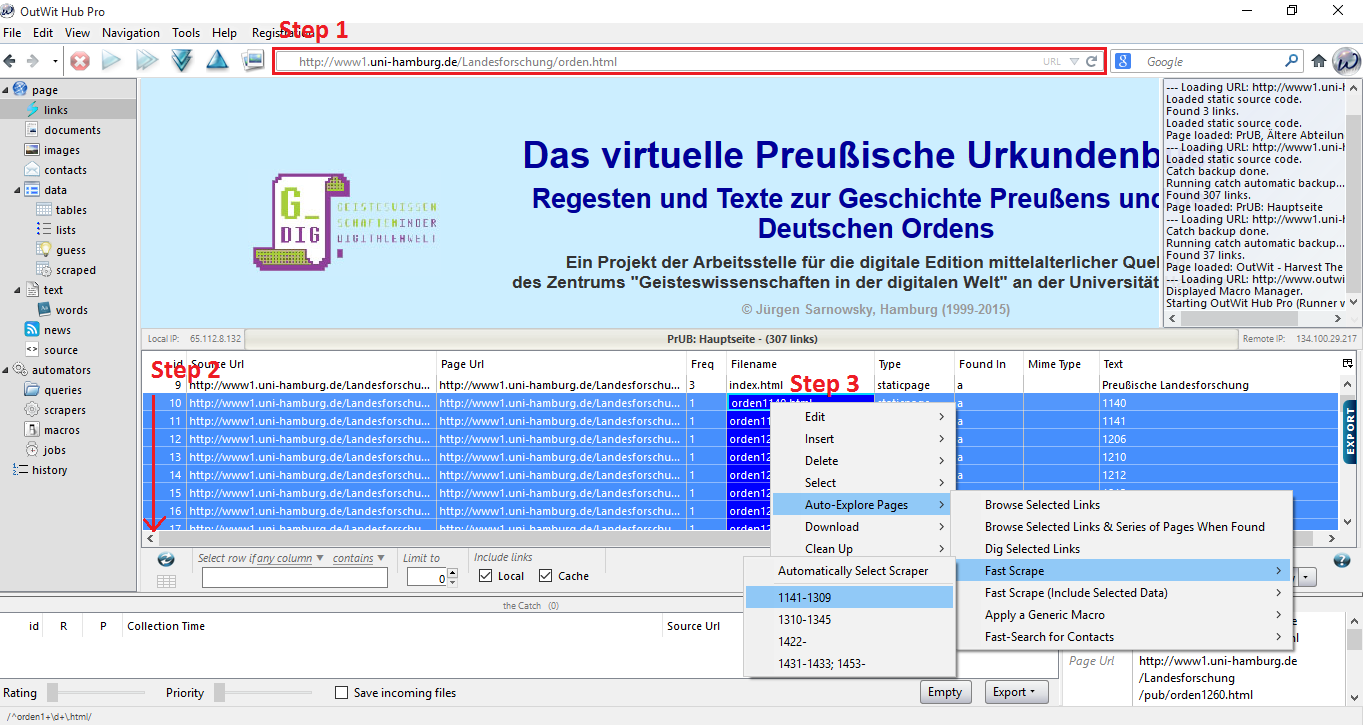Toggle the Save incoming files checkbox
The height and width of the screenshot is (725, 1363).
tap(342, 693)
